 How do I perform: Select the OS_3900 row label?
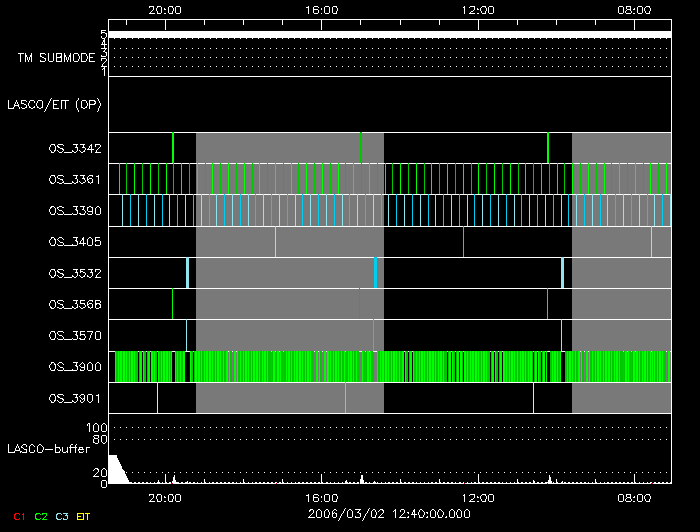coord(75,367)
